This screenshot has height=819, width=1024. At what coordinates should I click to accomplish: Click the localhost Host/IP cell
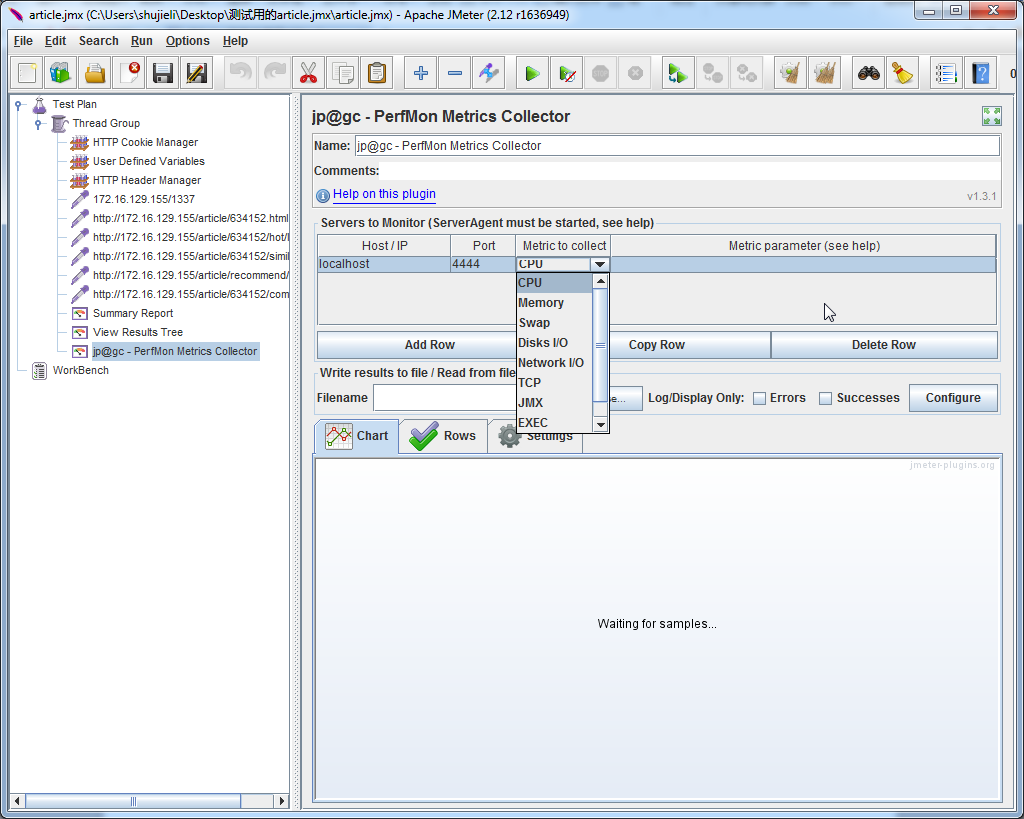coord(384,265)
